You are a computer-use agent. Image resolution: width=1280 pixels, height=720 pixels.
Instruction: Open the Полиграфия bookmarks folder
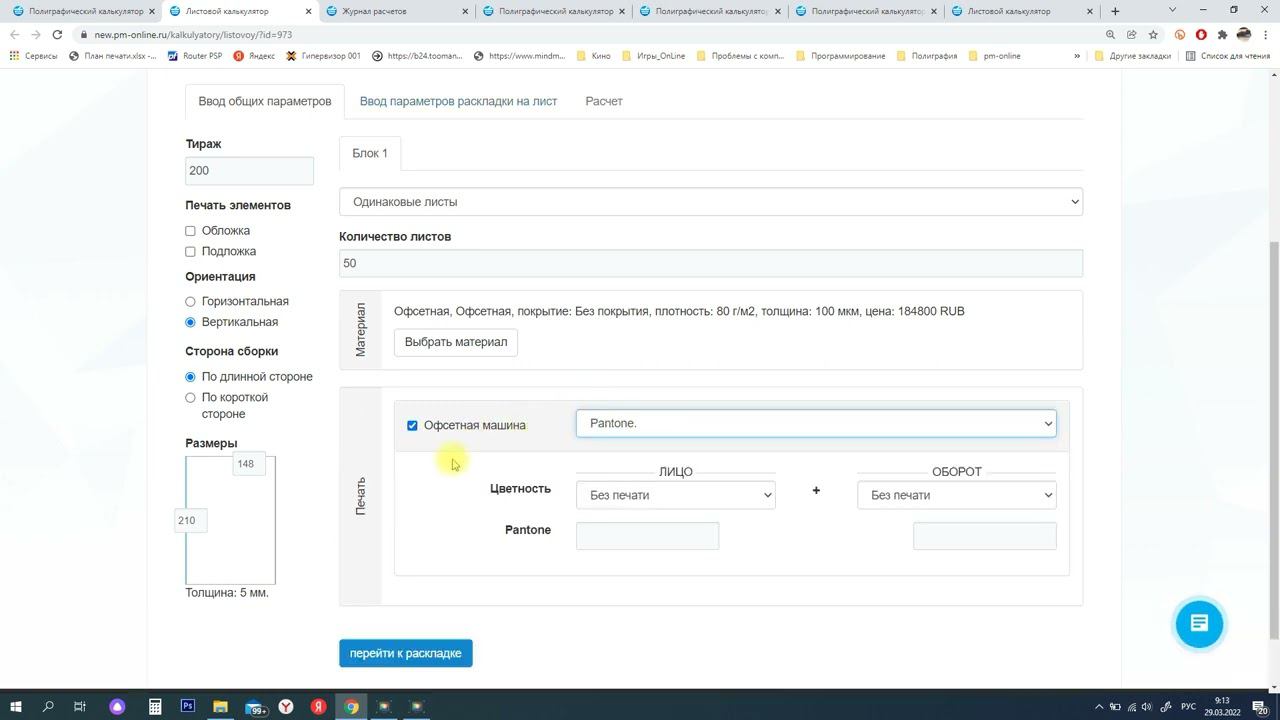pos(927,56)
